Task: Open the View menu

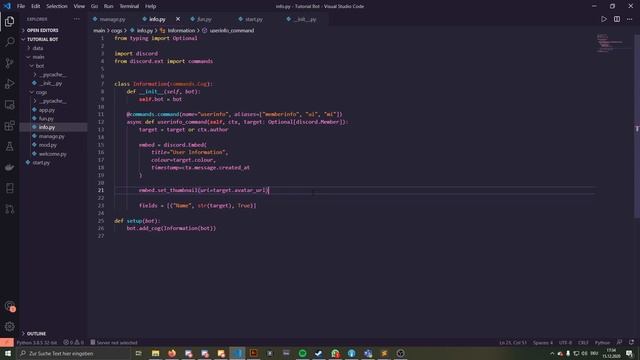Action: point(79,6)
